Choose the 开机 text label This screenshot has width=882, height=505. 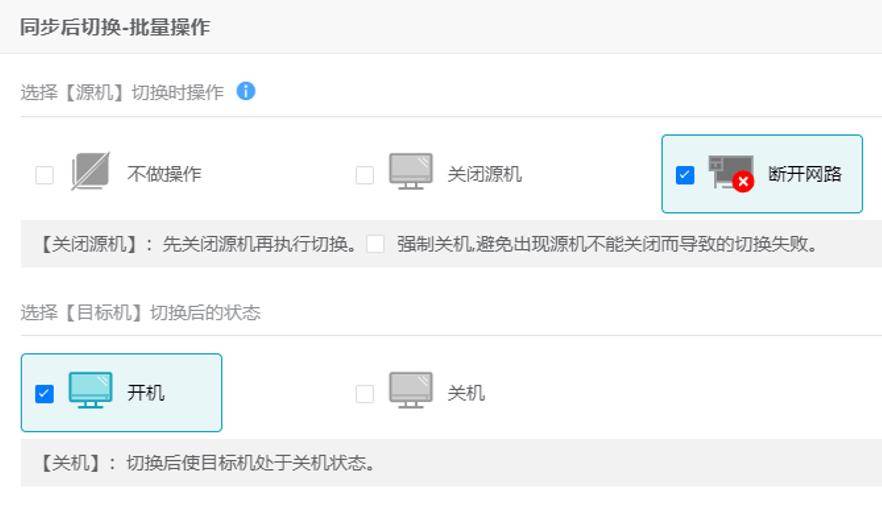pyautogui.click(x=146, y=393)
